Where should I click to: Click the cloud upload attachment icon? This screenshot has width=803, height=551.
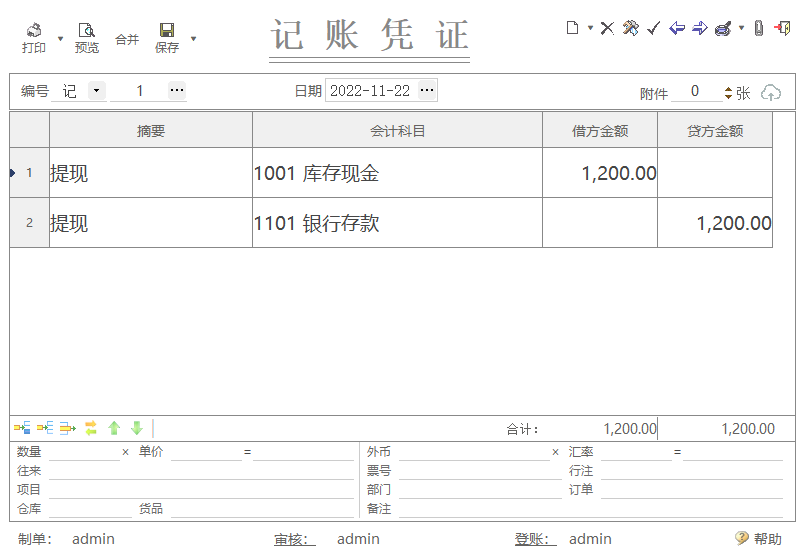point(771,92)
